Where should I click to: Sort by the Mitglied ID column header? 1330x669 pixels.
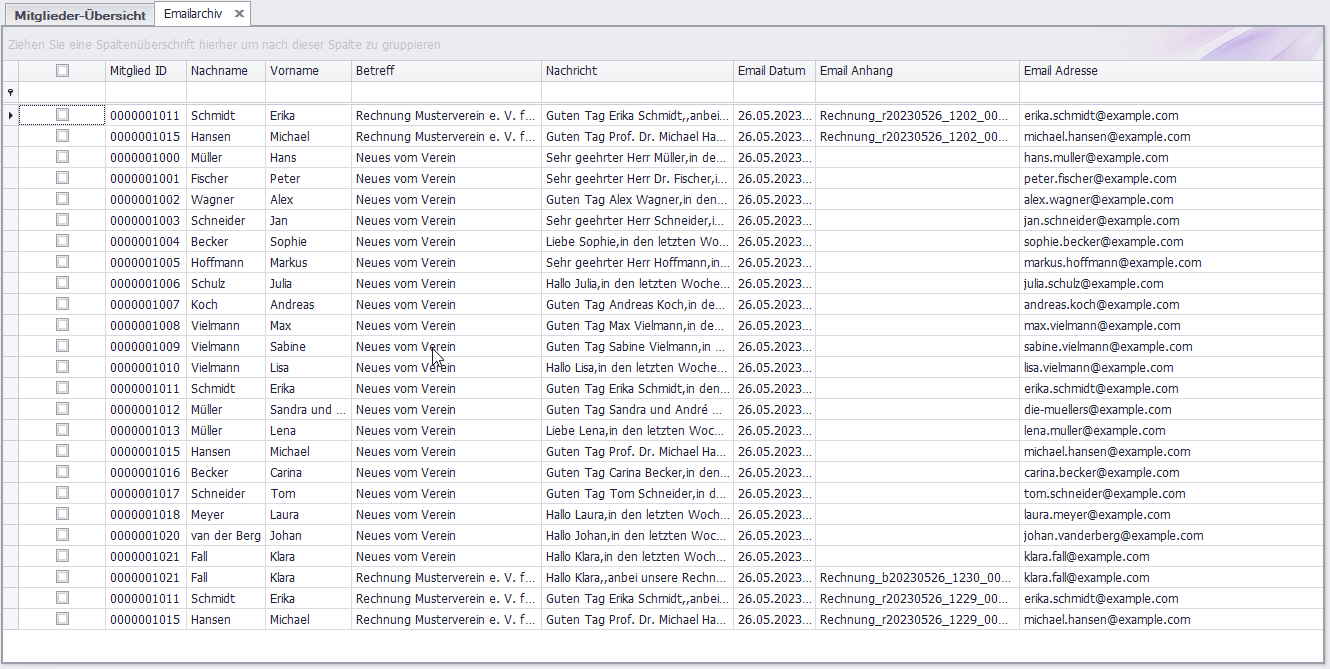click(138, 71)
